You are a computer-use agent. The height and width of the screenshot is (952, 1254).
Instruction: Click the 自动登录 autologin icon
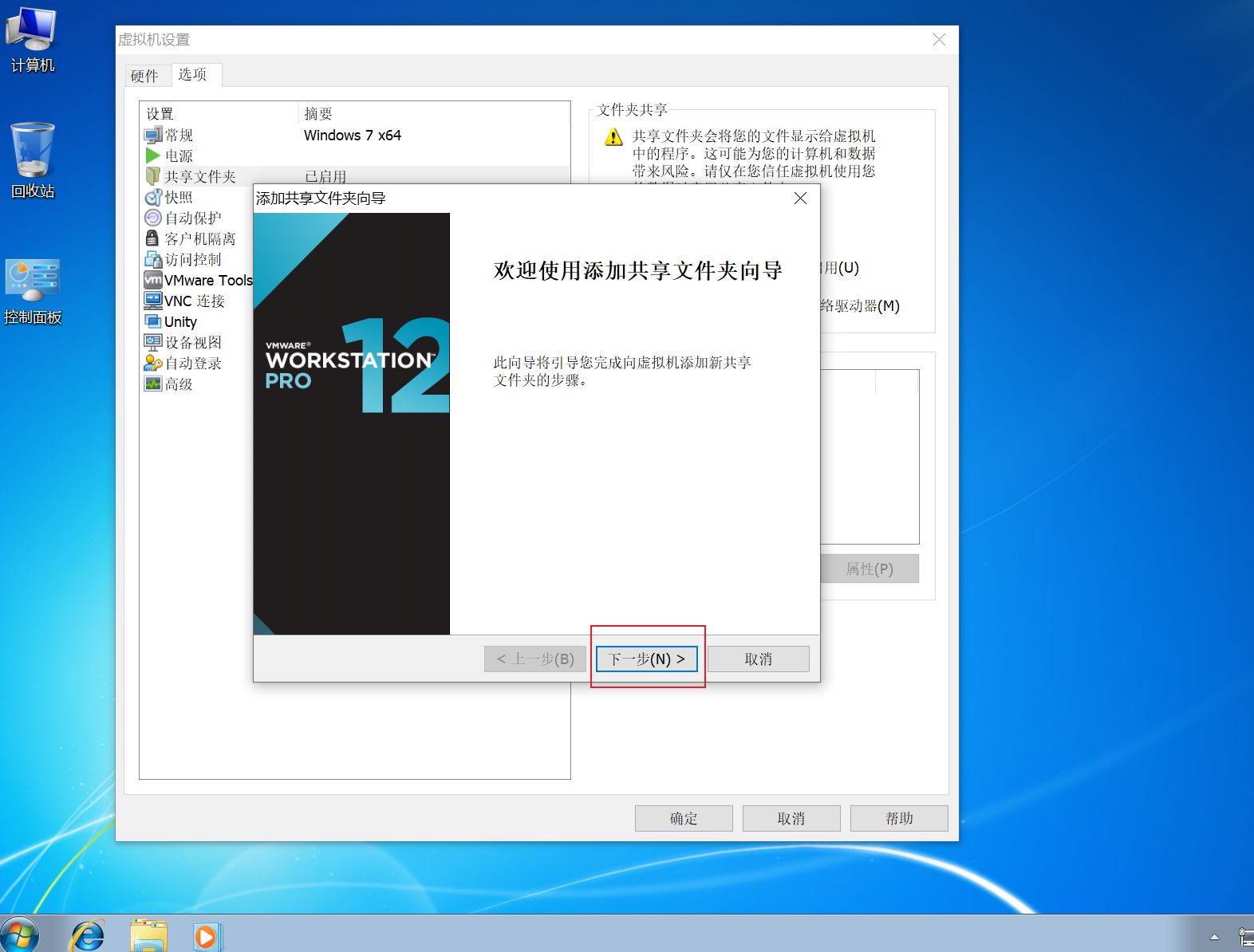(x=153, y=363)
